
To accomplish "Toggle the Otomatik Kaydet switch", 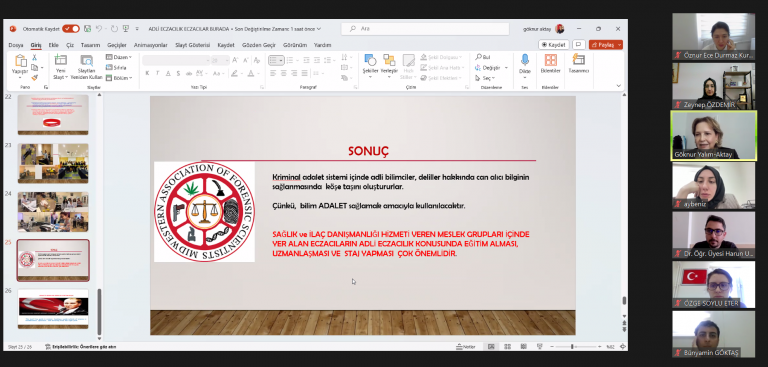I will 71,29.
